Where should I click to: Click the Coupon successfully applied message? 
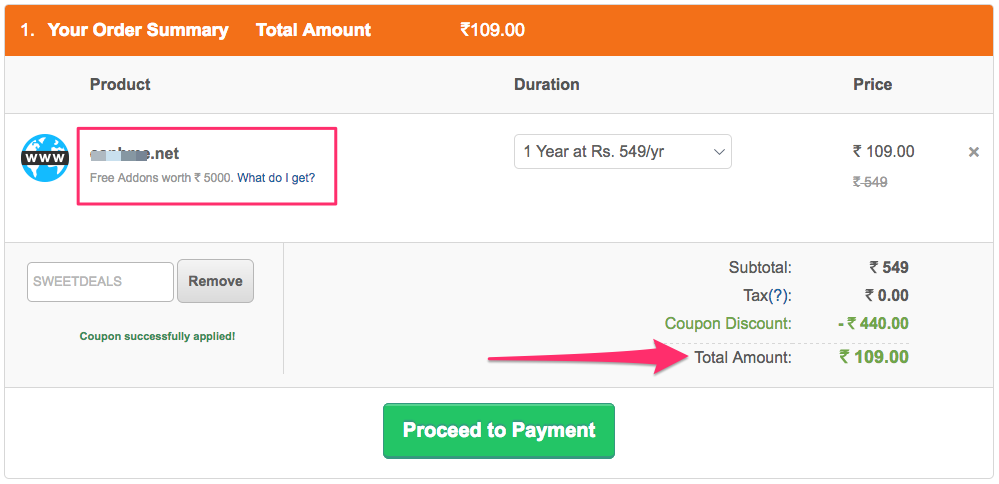157,336
